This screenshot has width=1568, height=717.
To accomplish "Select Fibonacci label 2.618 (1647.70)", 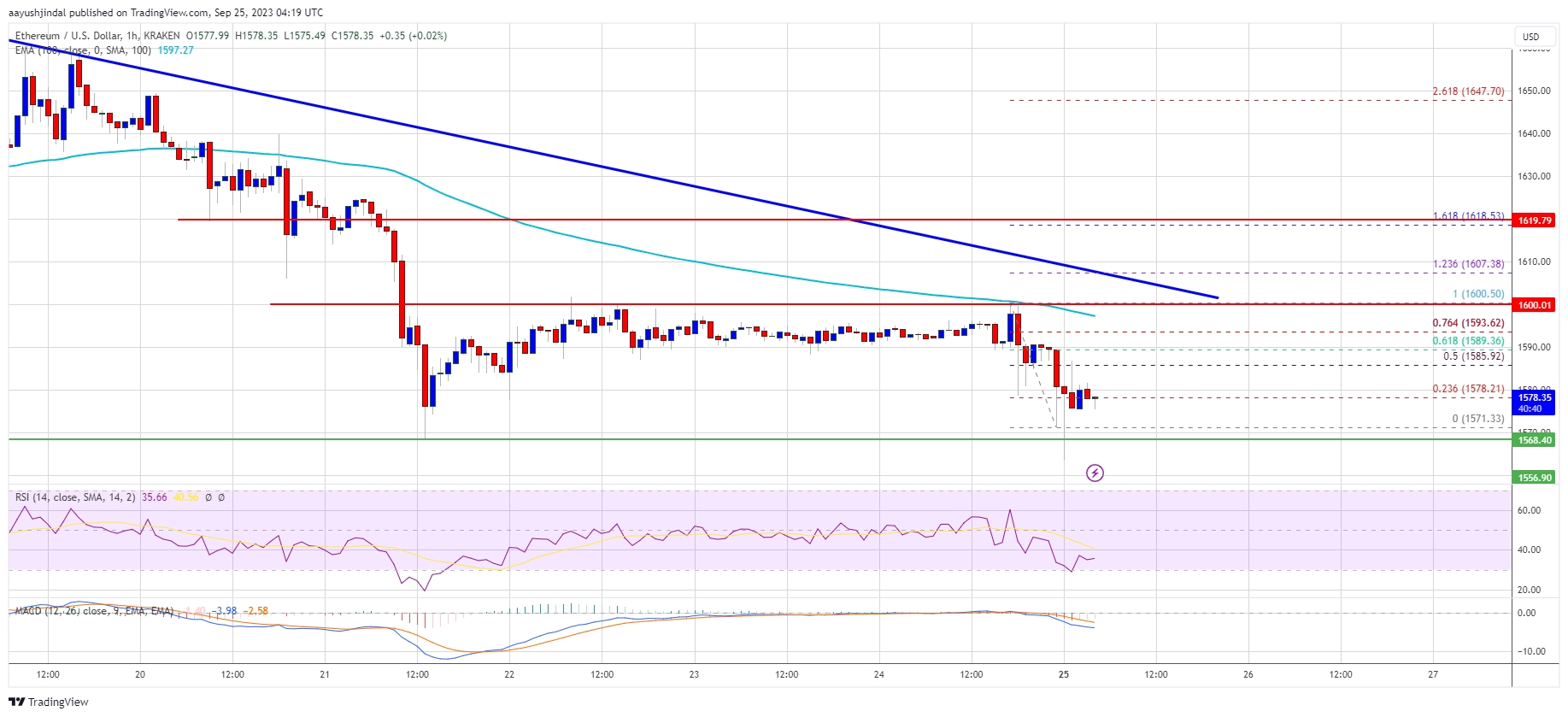I will 1468,91.
